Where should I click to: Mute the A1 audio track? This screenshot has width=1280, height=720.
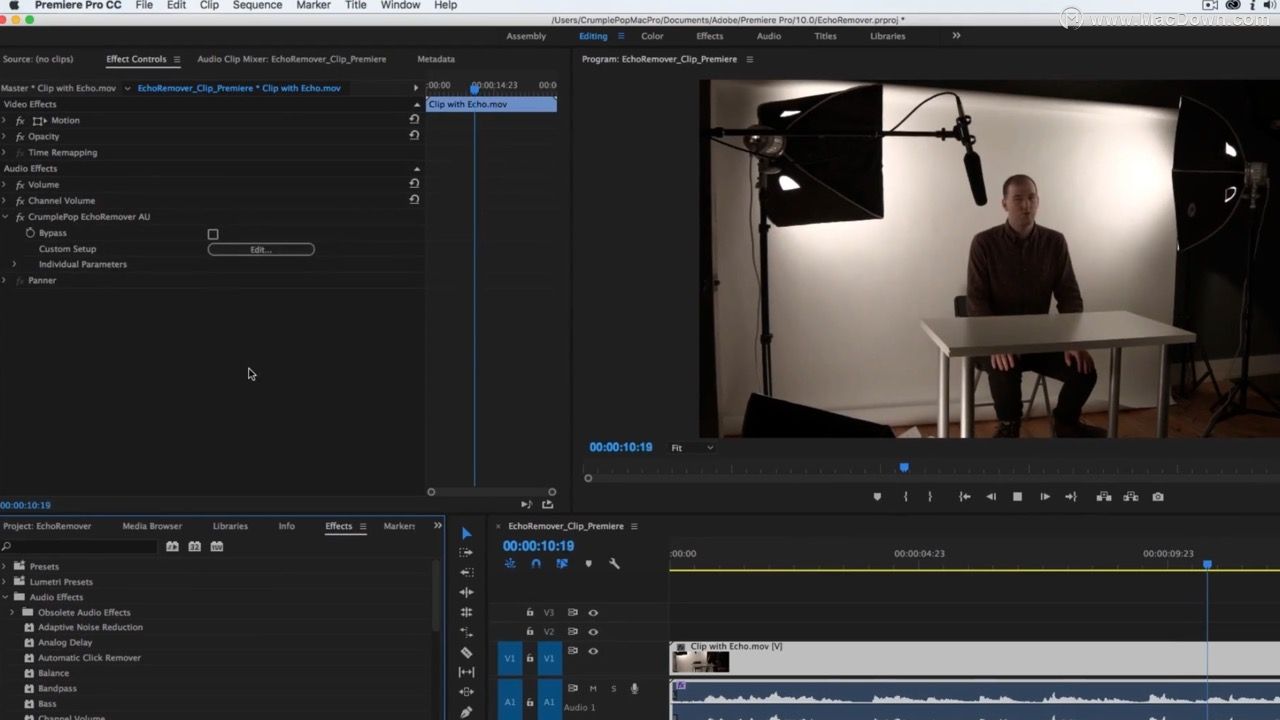[593, 688]
